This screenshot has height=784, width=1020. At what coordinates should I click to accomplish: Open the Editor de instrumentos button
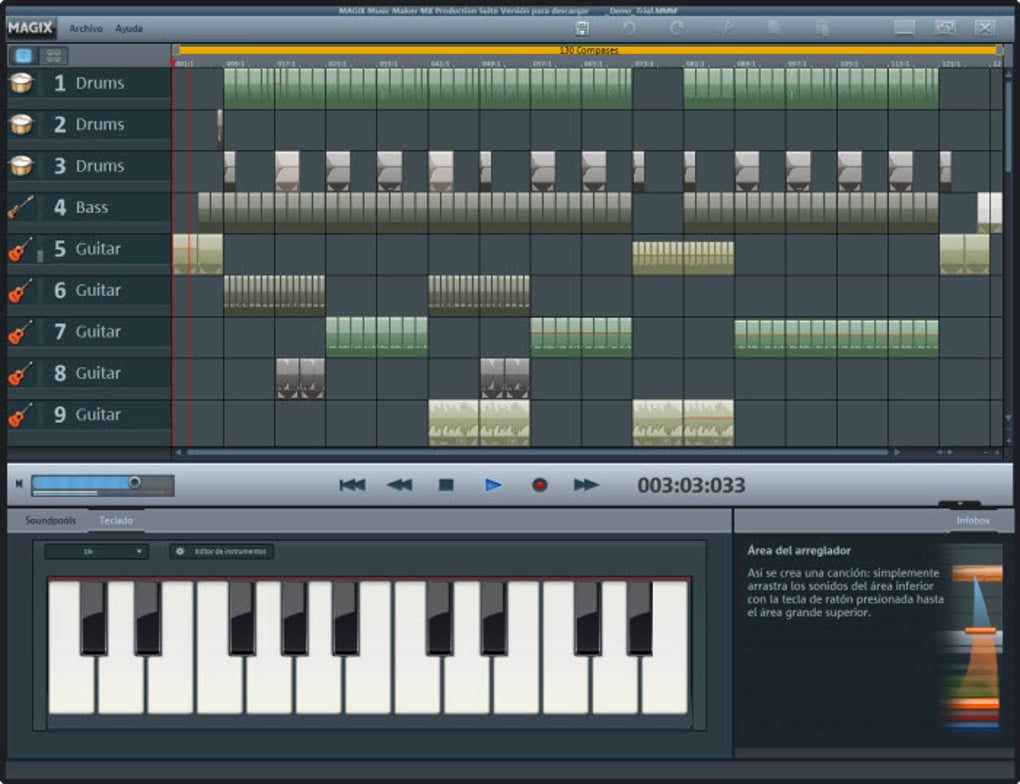click(221, 551)
